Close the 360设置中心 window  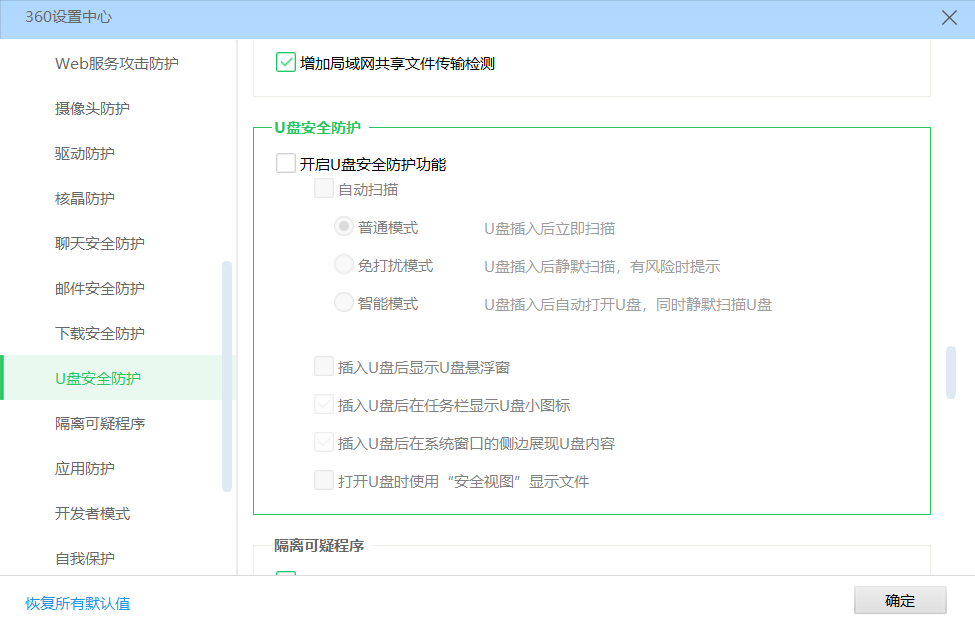(949, 17)
